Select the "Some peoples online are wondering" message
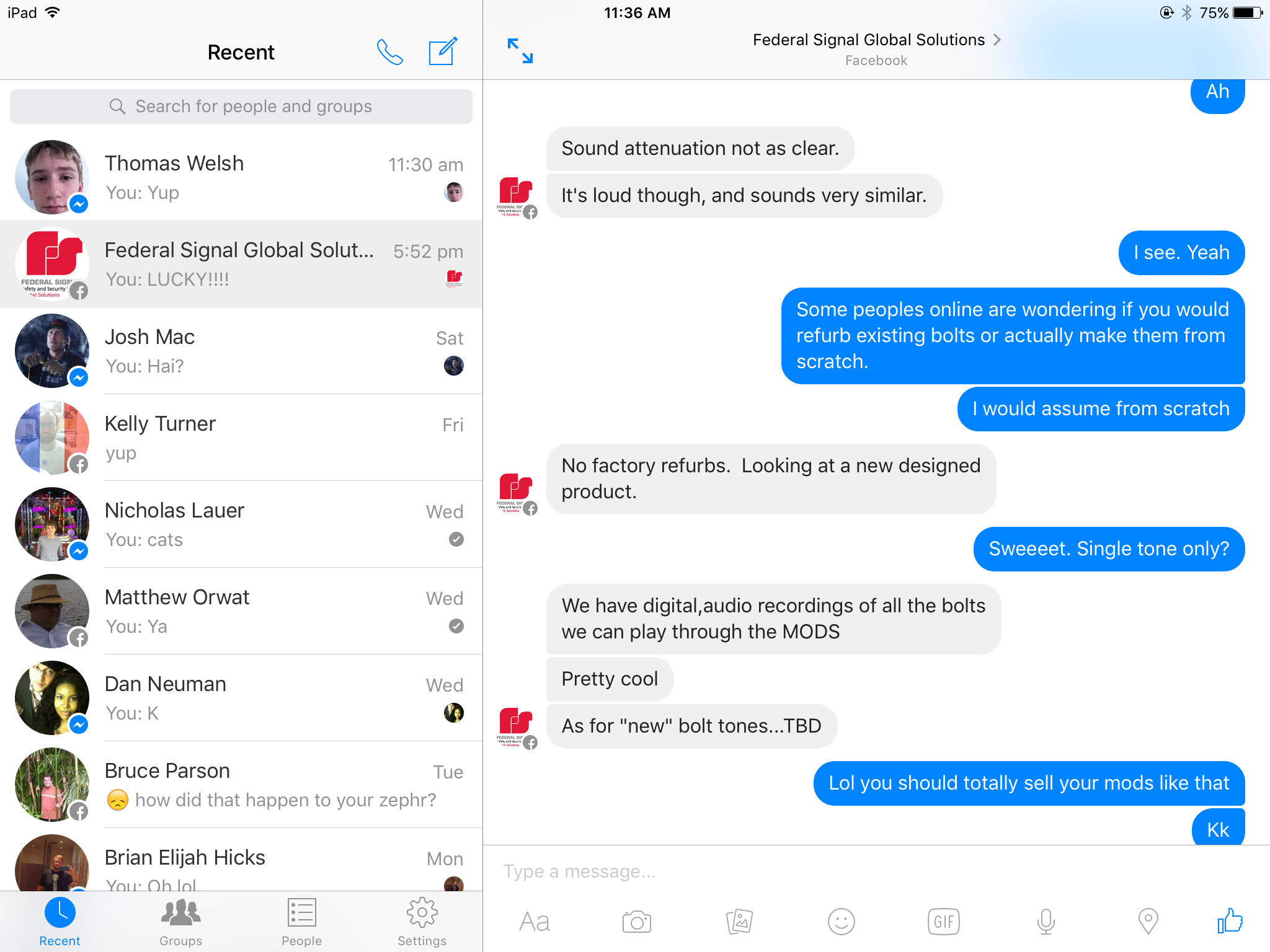1270x952 pixels. pyautogui.click(x=1013, y=336)
